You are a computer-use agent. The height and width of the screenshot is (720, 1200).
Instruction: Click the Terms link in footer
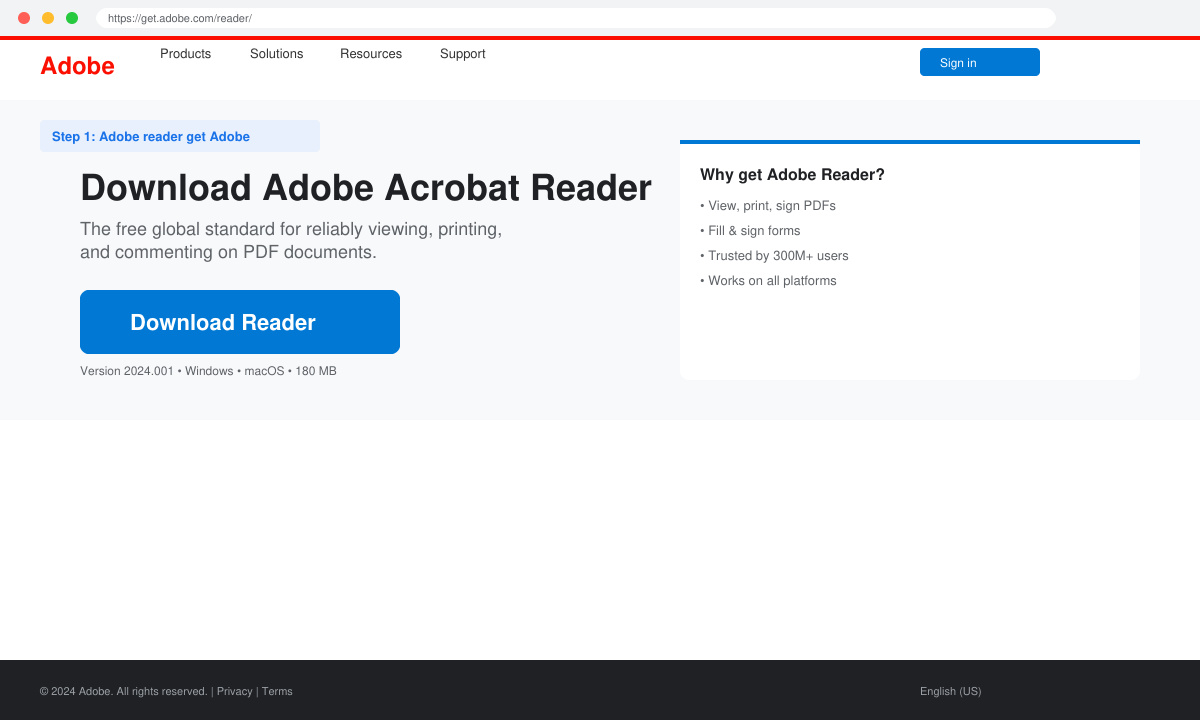click(277, 691)
